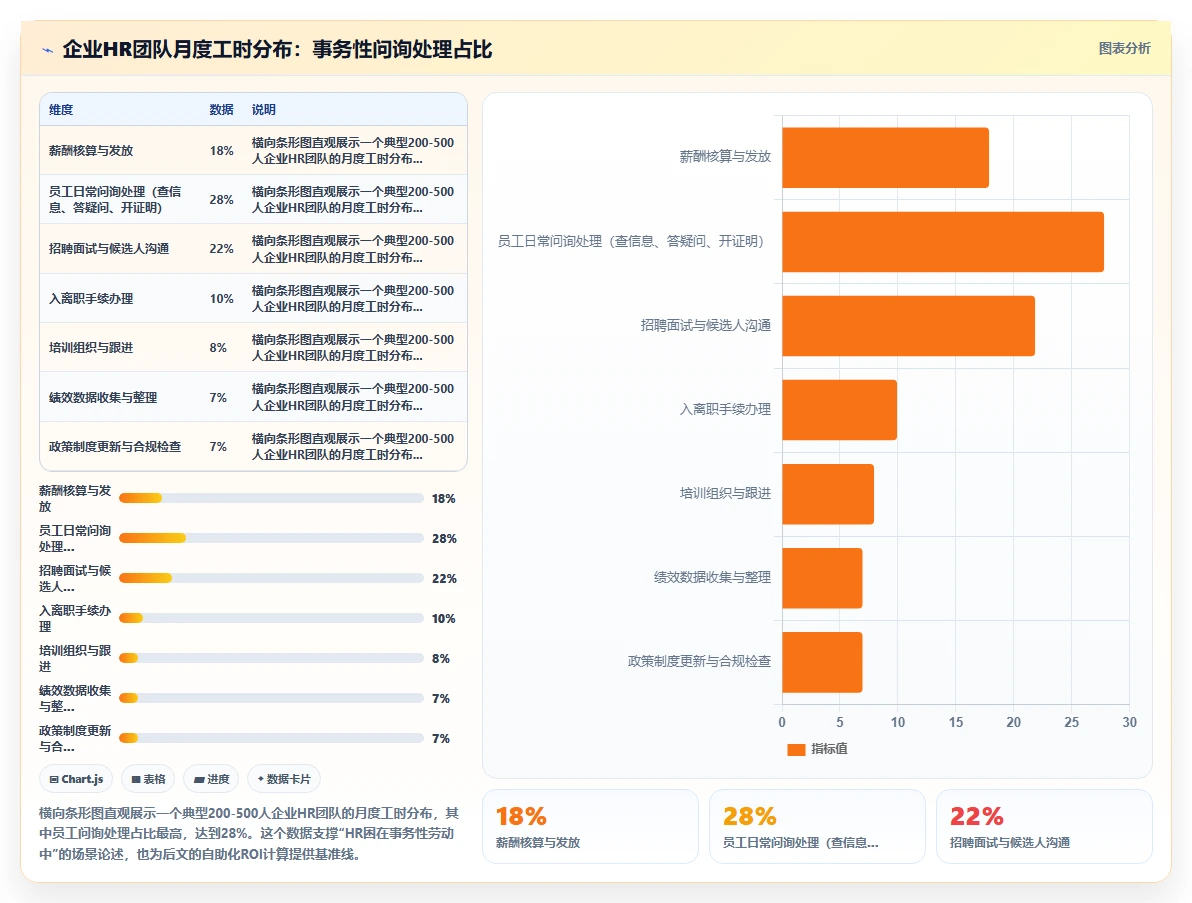Click the 8% value in the table
1192x903 pixels.
click(x=218, y=347)
